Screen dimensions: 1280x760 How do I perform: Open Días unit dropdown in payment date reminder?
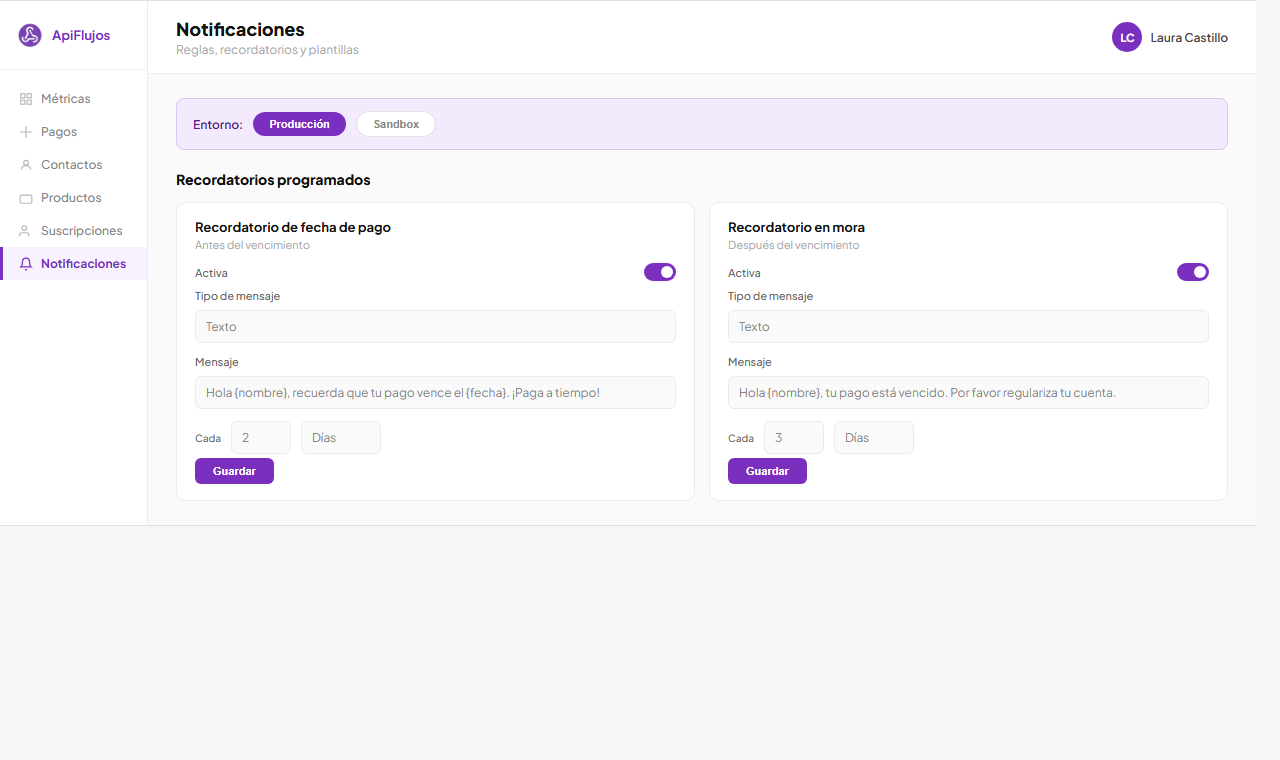(340, 438)
